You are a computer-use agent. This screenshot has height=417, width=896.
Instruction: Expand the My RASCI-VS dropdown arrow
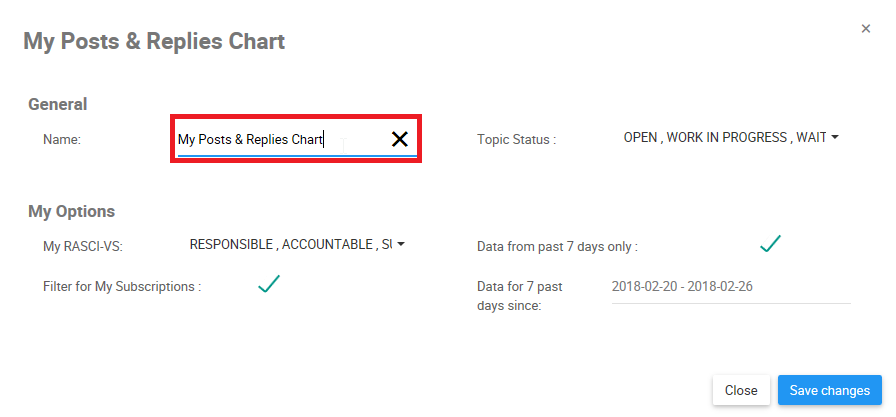point(401,244)
